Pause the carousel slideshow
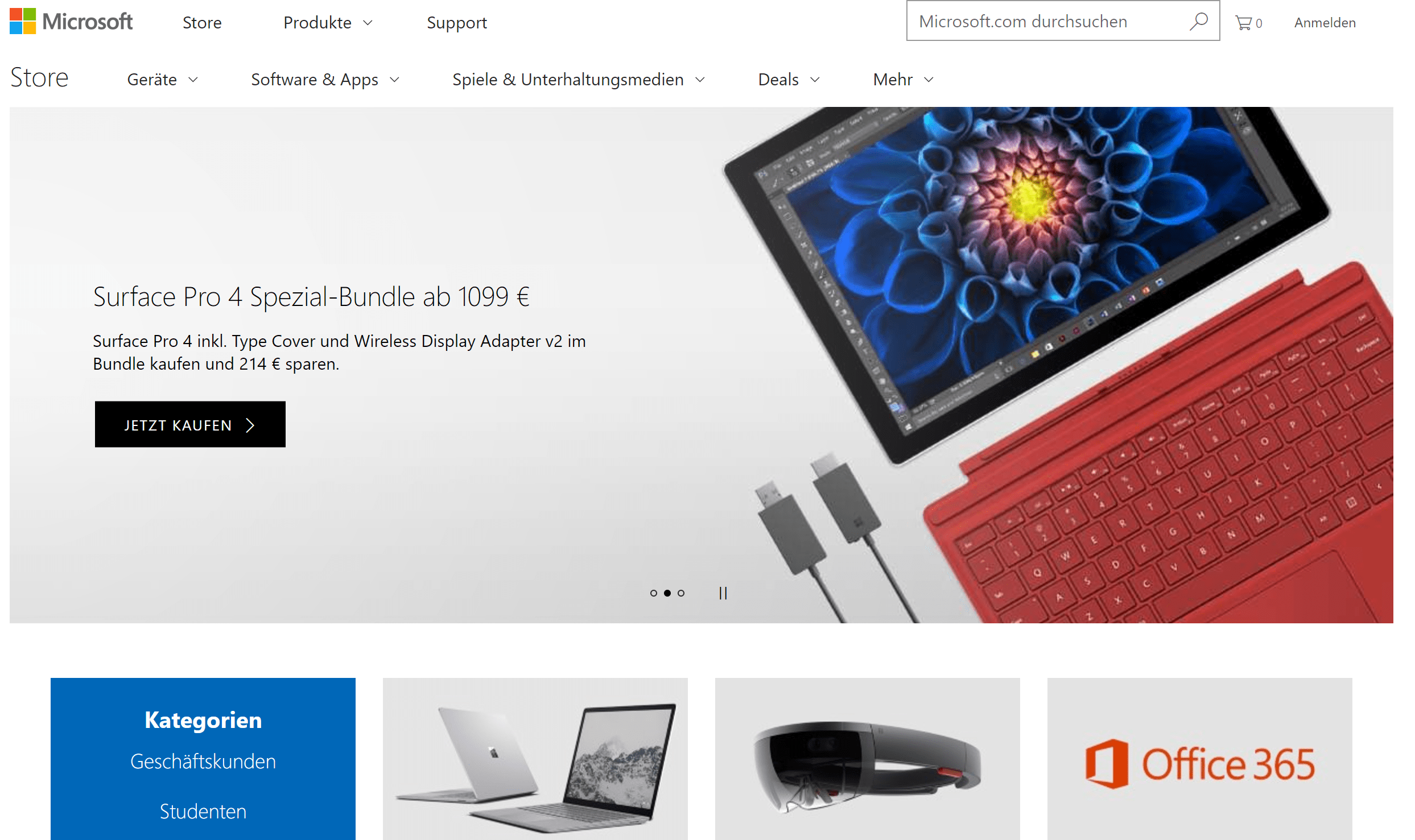The width and height of the screenshot is (1415, 840). coord(723,593)
